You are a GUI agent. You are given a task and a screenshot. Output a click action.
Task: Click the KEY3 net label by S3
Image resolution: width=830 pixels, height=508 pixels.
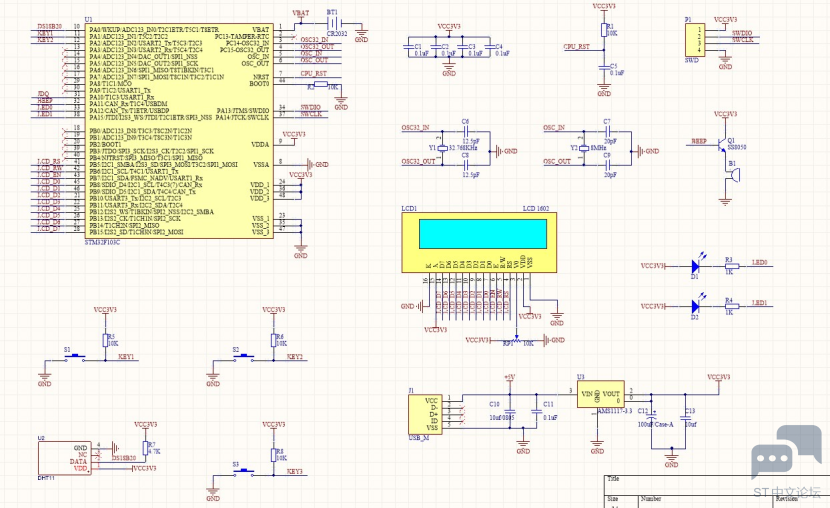pyautogui.click(x=295, y=471)
